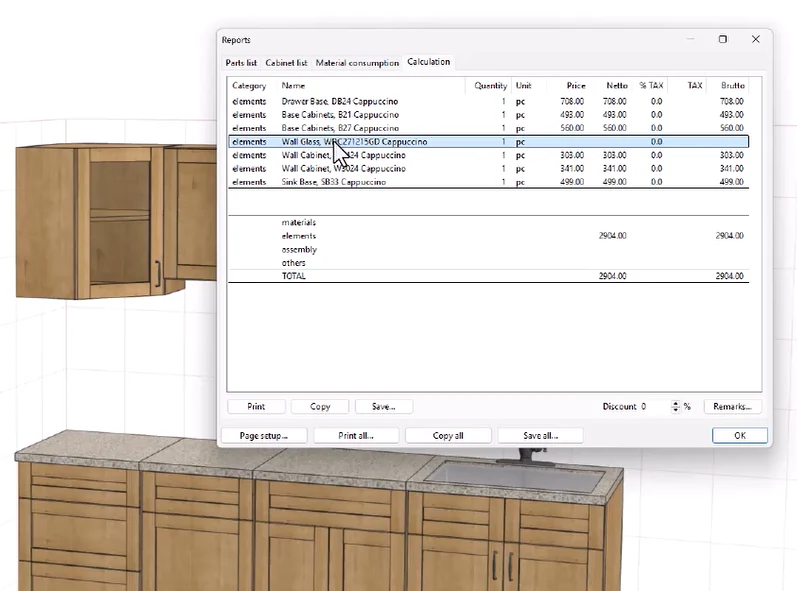This screenshot has width=797, height=591.
Task: Click price cell 708.00 of Drawer Base
Action: (x=572, y=101)
